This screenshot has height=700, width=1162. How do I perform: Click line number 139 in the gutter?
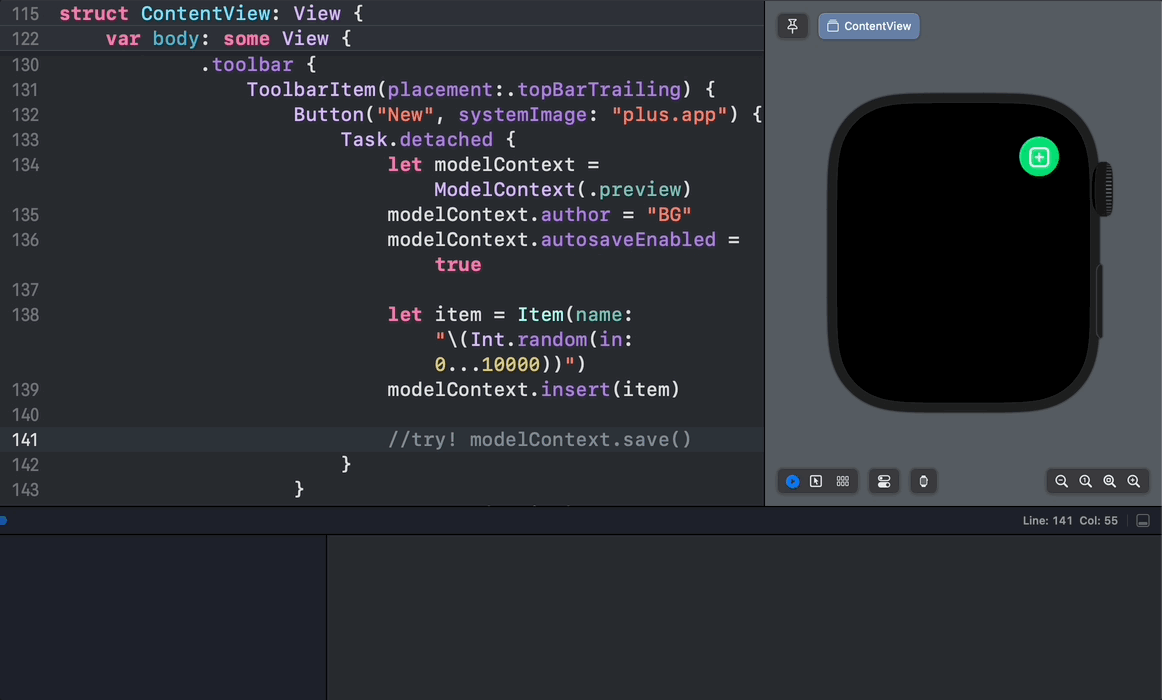point(25,390)
